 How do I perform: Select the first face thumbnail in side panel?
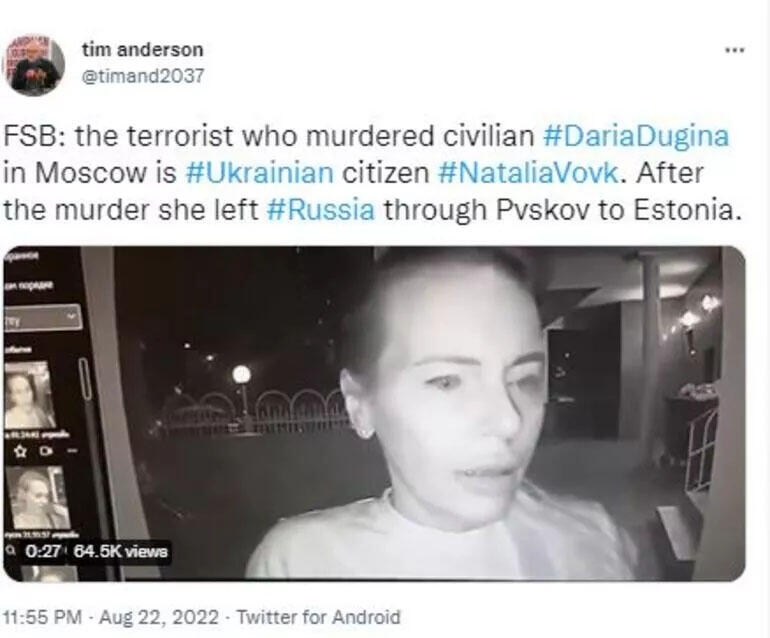click(29, 394)
